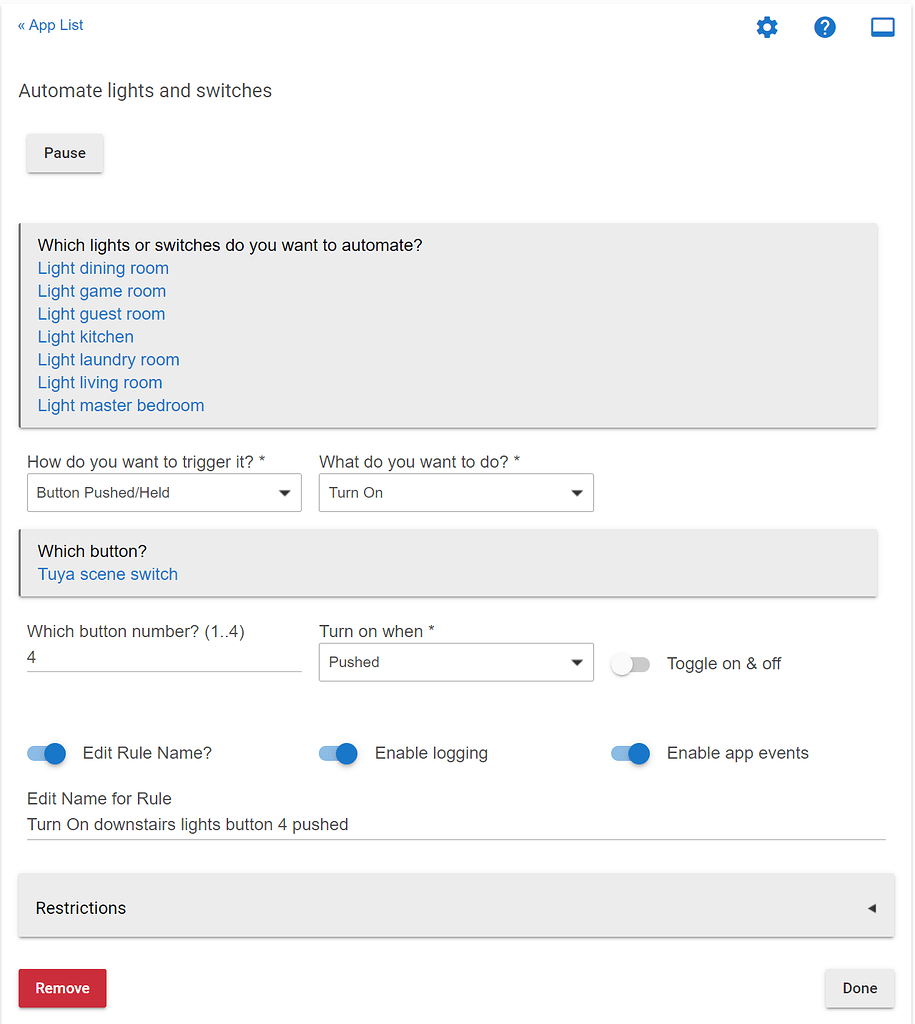The image size is (915, 1024).
Task: Toggle the 'Toggle on & off' switch
Action: [631, 664]
